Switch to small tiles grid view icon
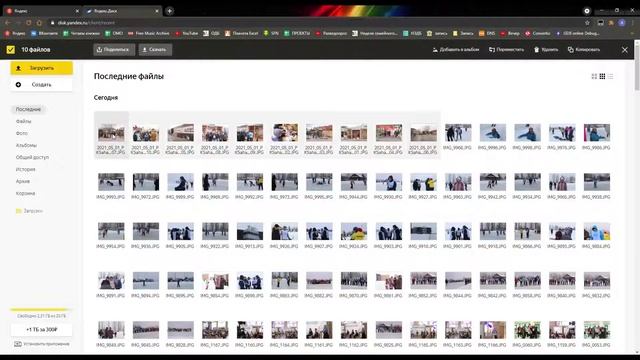The image size is (640, 360). (602, 76)
